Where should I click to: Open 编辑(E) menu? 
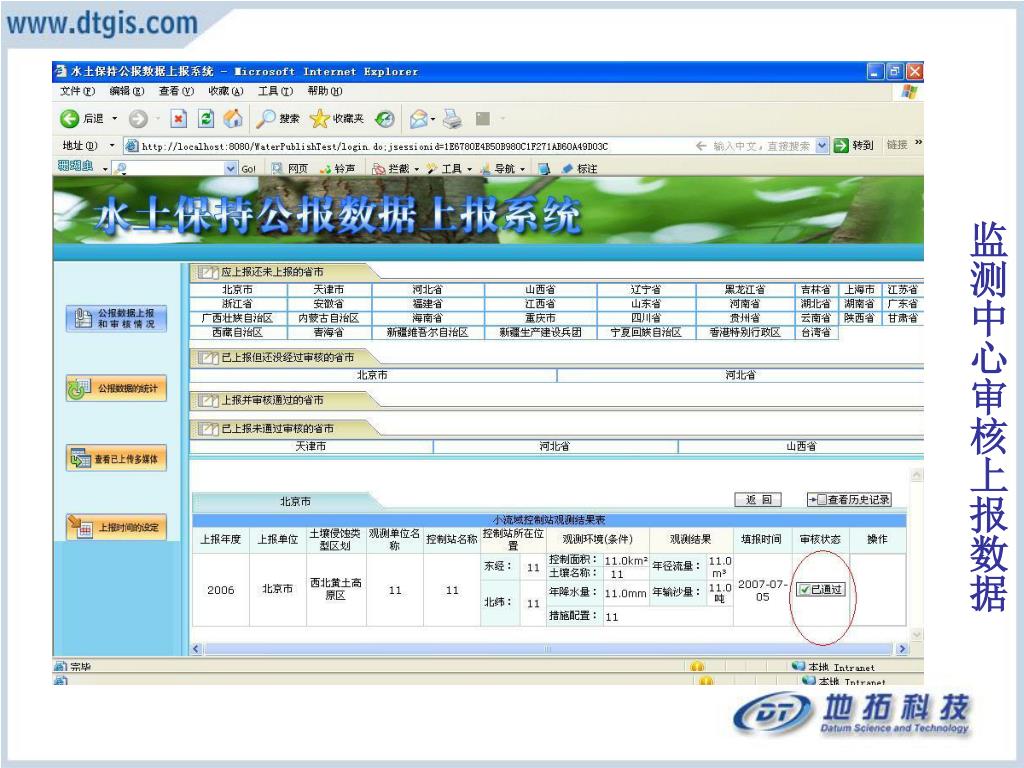pyautogui.click(x=127, y=91)
